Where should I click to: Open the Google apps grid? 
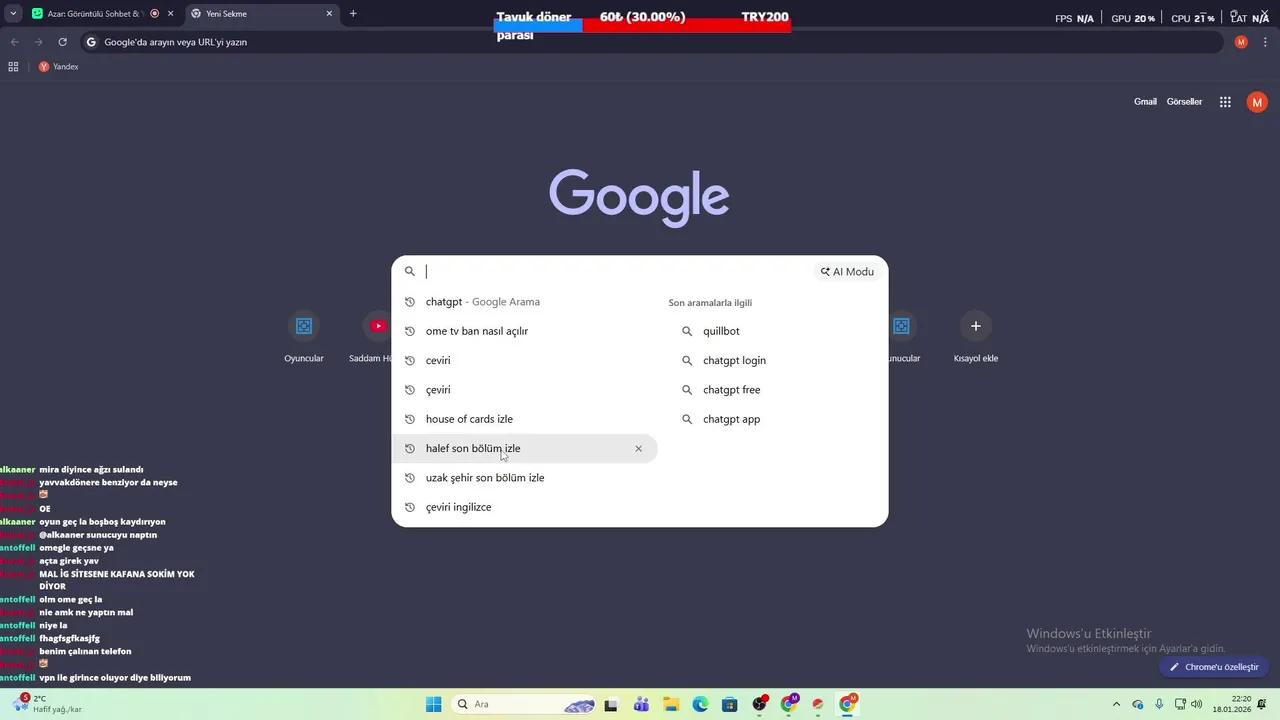(x=1225, y=102)
